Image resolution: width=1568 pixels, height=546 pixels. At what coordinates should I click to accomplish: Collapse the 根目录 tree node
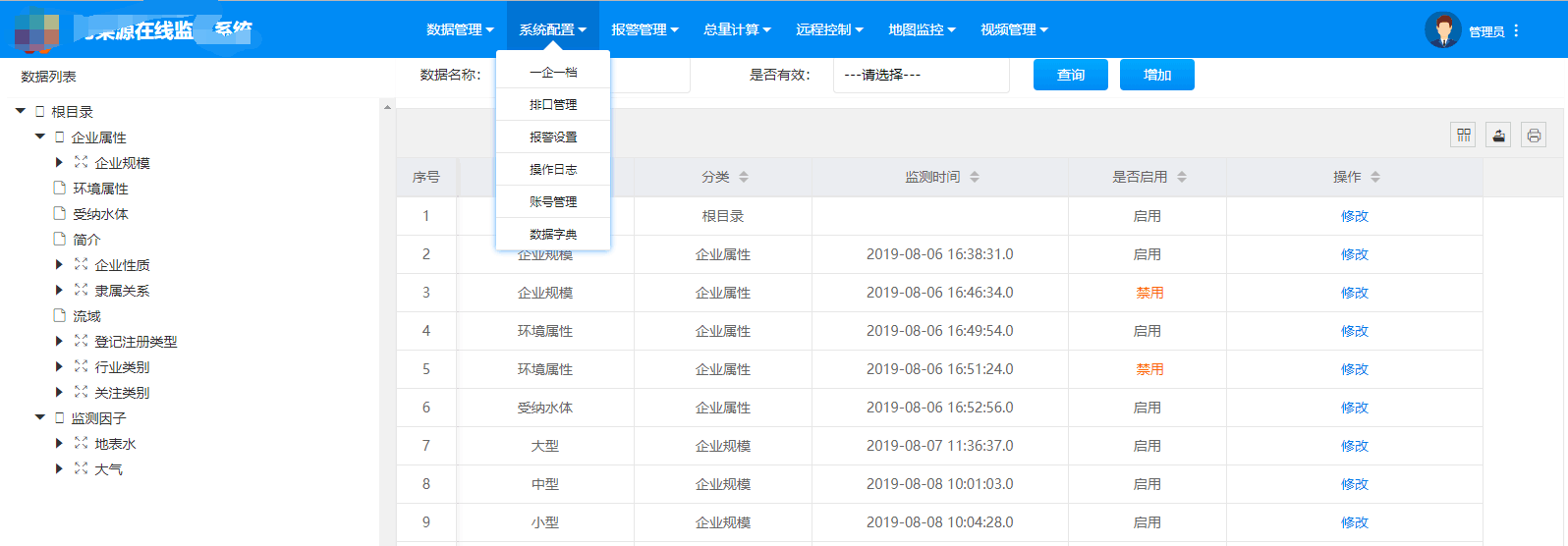[x=21, y=111]
